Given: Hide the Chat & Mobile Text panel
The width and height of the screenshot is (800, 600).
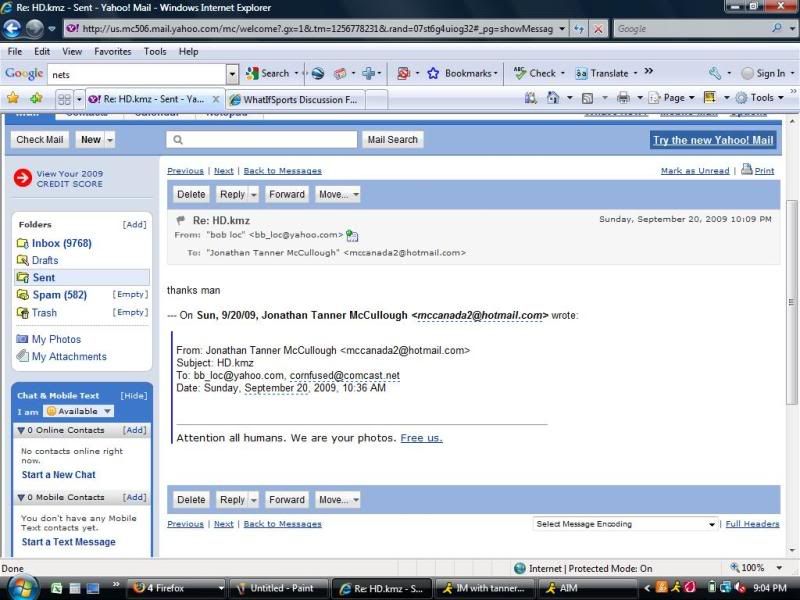Looking at the screenshot, I should click(x=134, y=396).
